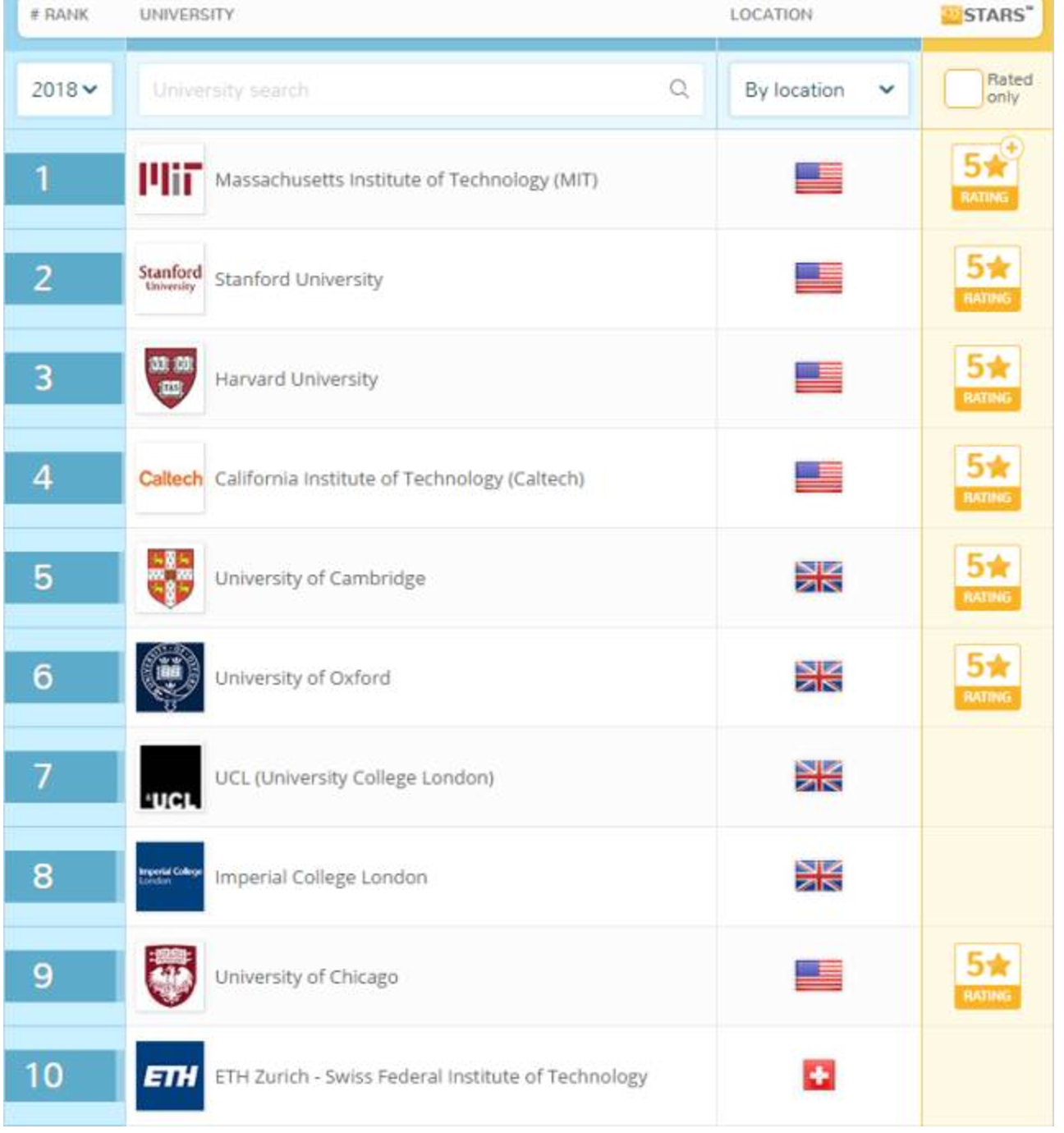This screenshot has height=1133, width=1064.
Task: Click the Switzerland flag icon
Action: (819, 1075)
